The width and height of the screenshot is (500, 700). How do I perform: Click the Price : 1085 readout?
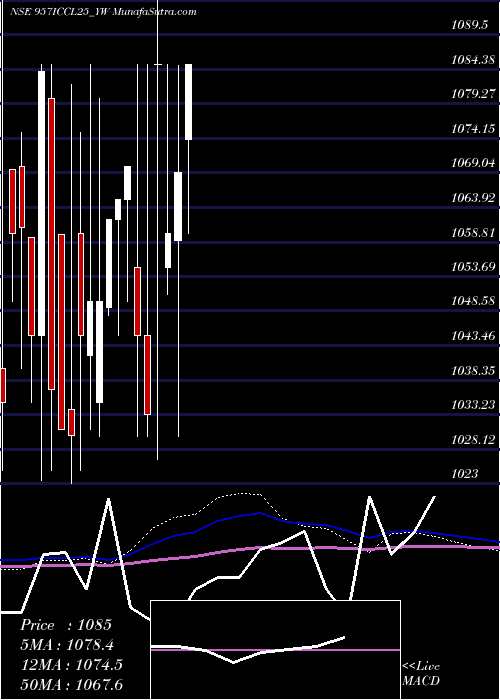click(66, 625)
